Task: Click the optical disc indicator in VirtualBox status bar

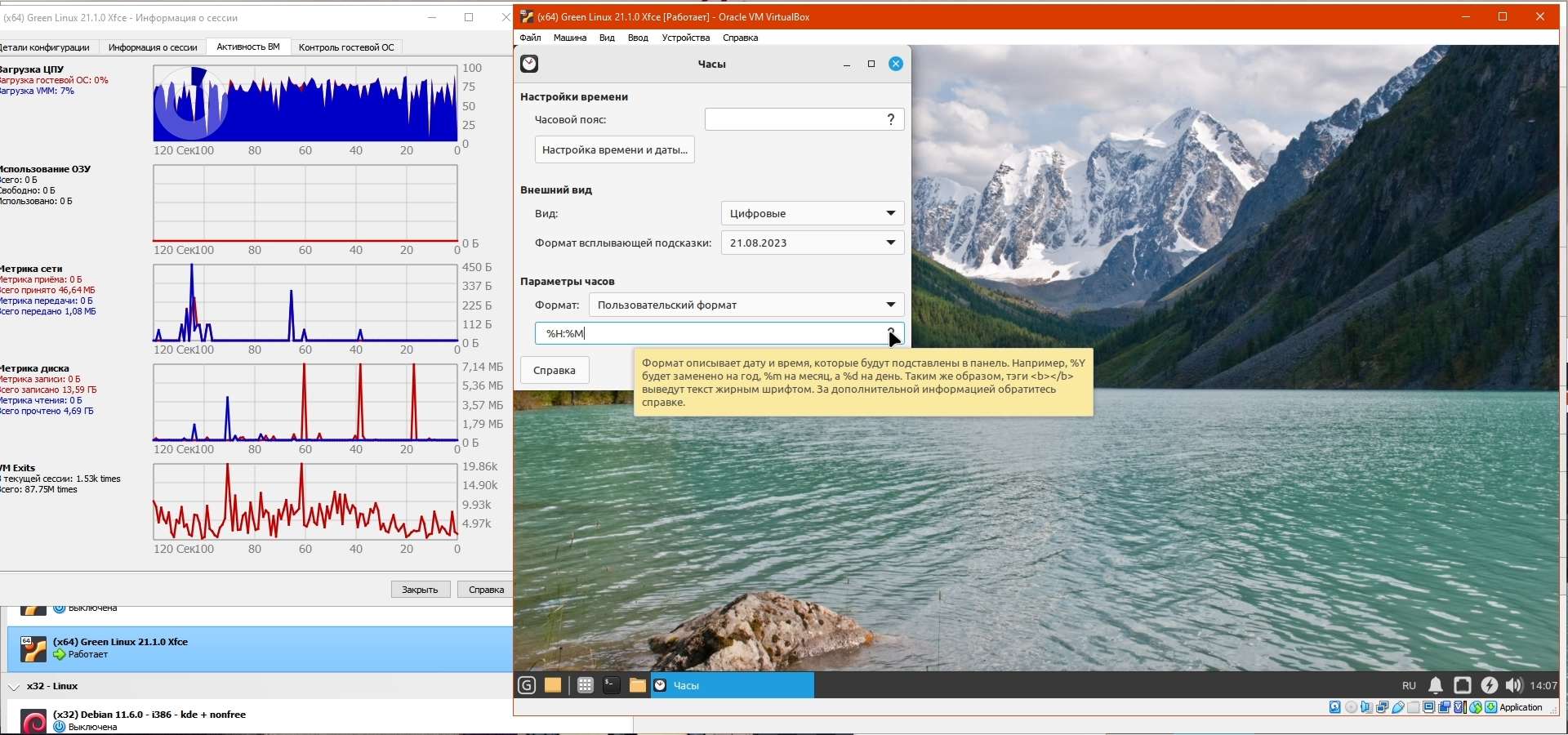Action: point(1351,707)
